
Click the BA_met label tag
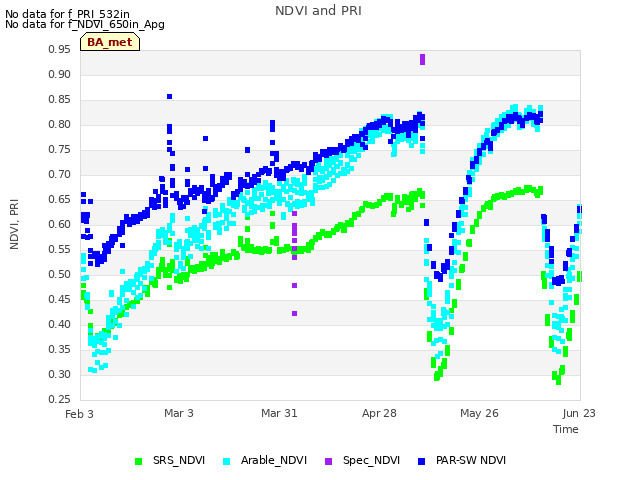coord(110,42)
